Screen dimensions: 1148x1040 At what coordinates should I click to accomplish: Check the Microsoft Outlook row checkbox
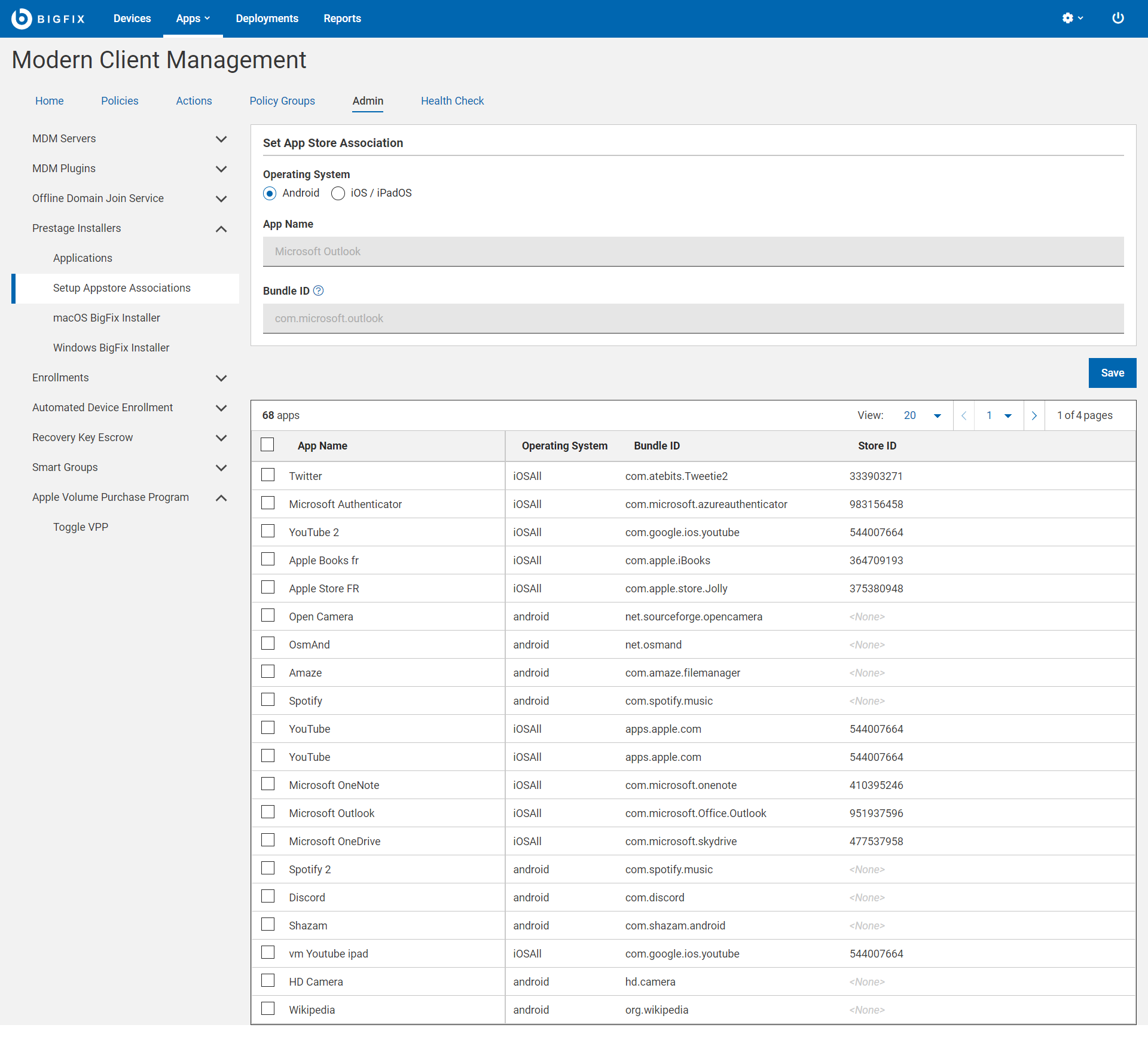268,812
